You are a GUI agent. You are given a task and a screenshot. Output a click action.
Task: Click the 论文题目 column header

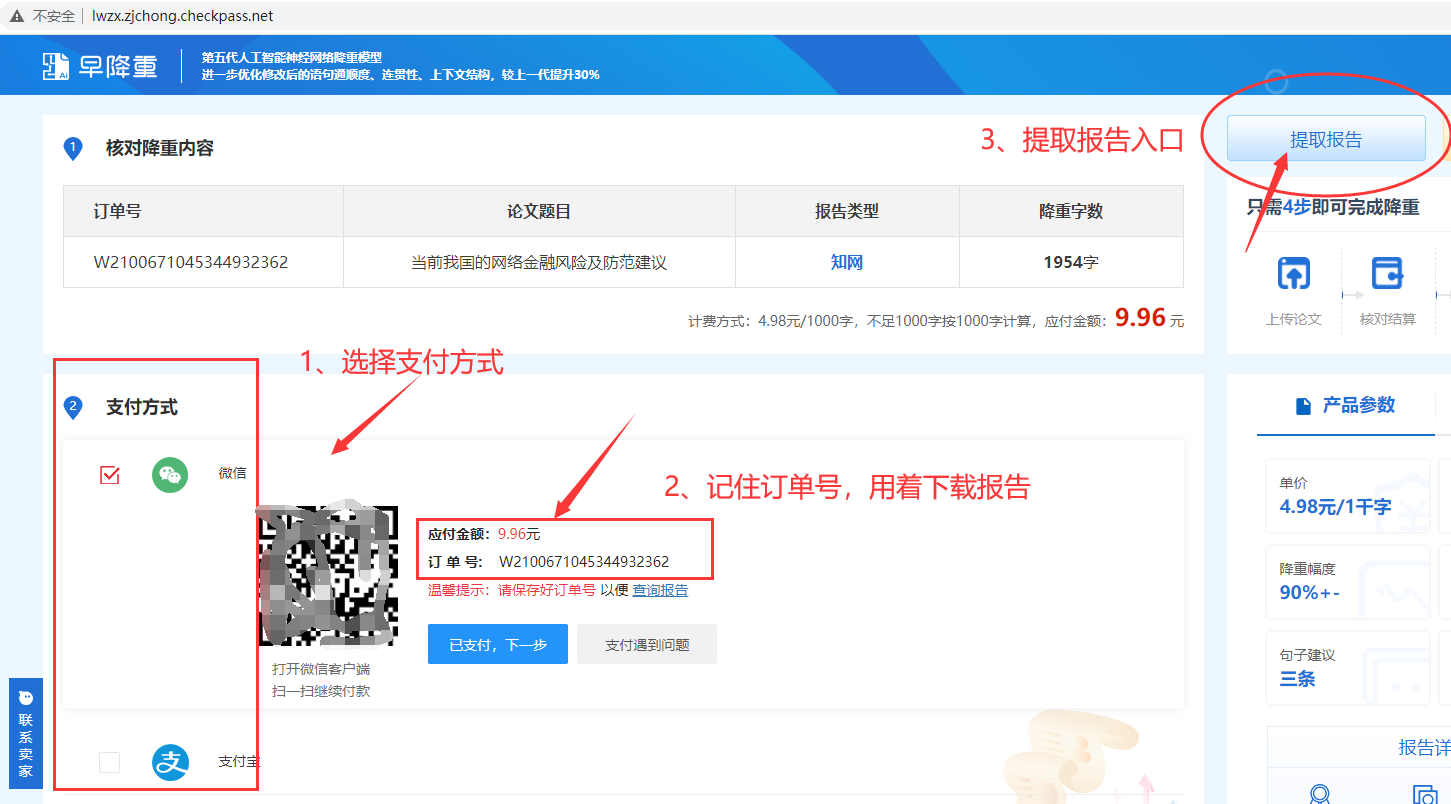[539, 211]
